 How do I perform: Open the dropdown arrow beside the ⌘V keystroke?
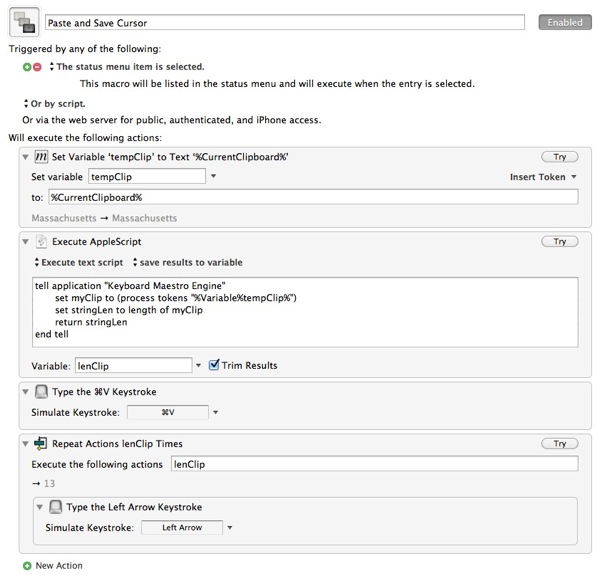pyautogui.click(x=215, y=412)
